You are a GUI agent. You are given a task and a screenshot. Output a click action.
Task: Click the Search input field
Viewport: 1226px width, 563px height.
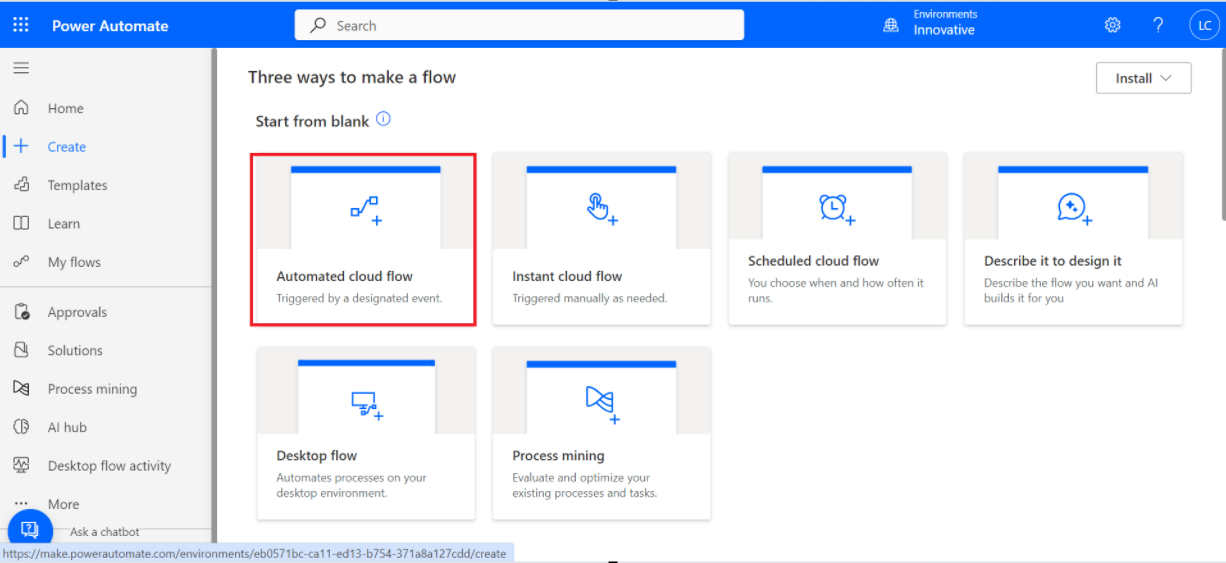[x=519, y=25]
